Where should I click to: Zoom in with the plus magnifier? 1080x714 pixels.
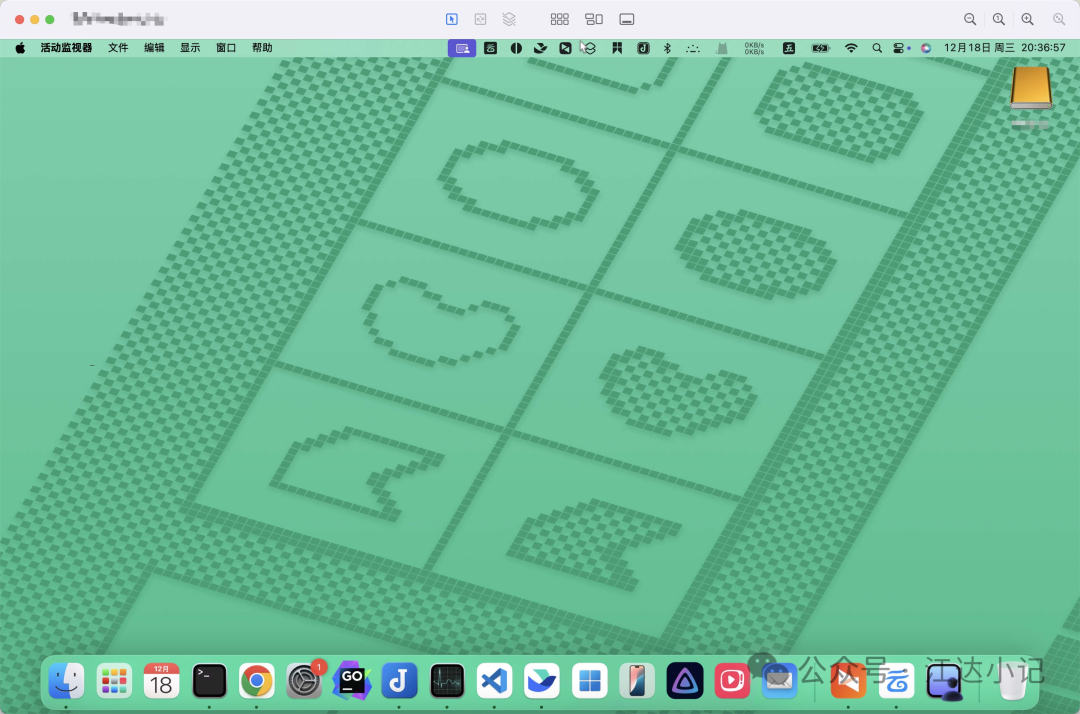click(x=1028, y=19)
